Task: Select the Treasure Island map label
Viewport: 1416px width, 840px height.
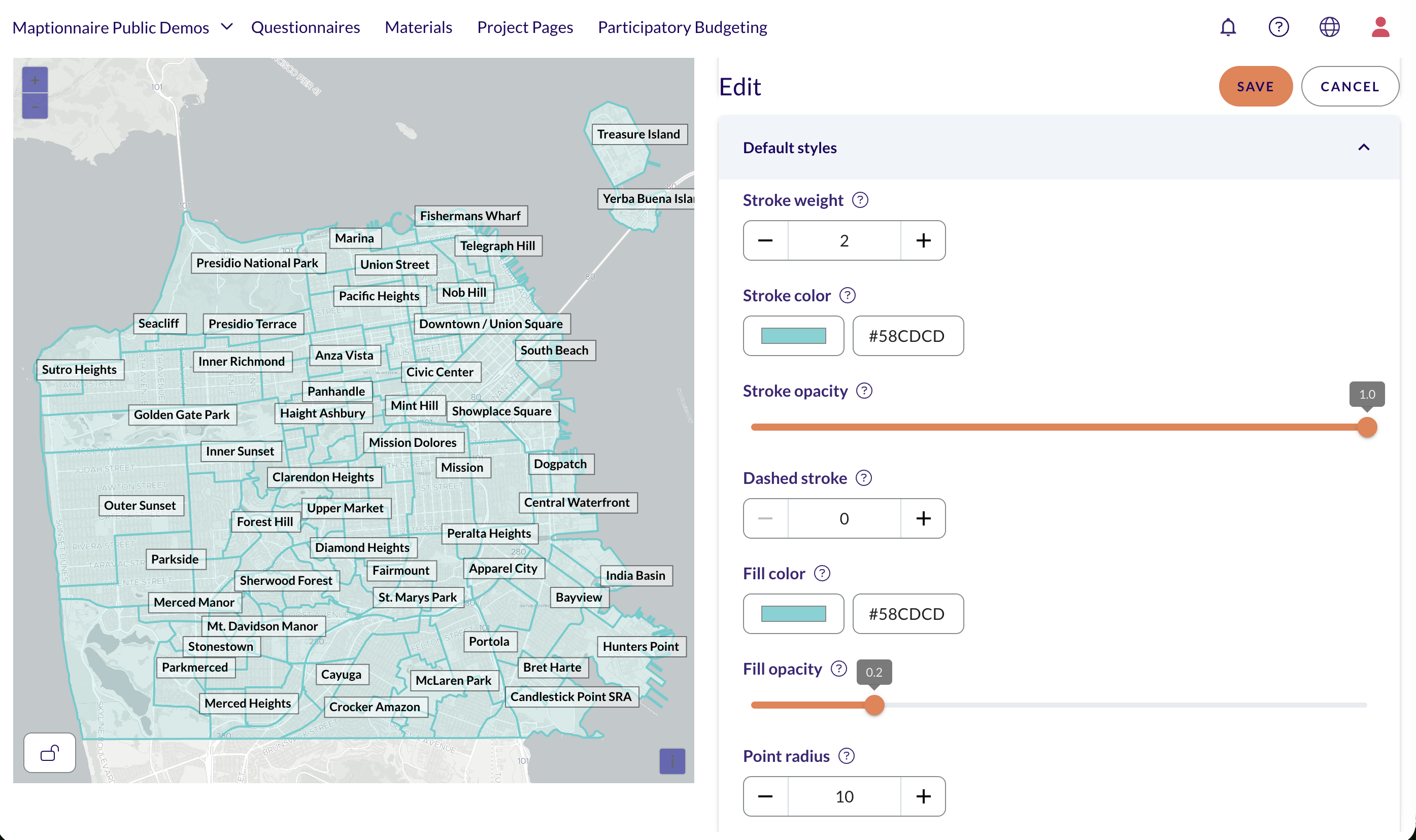Action: pyautogui.click(x=639, y=135)
